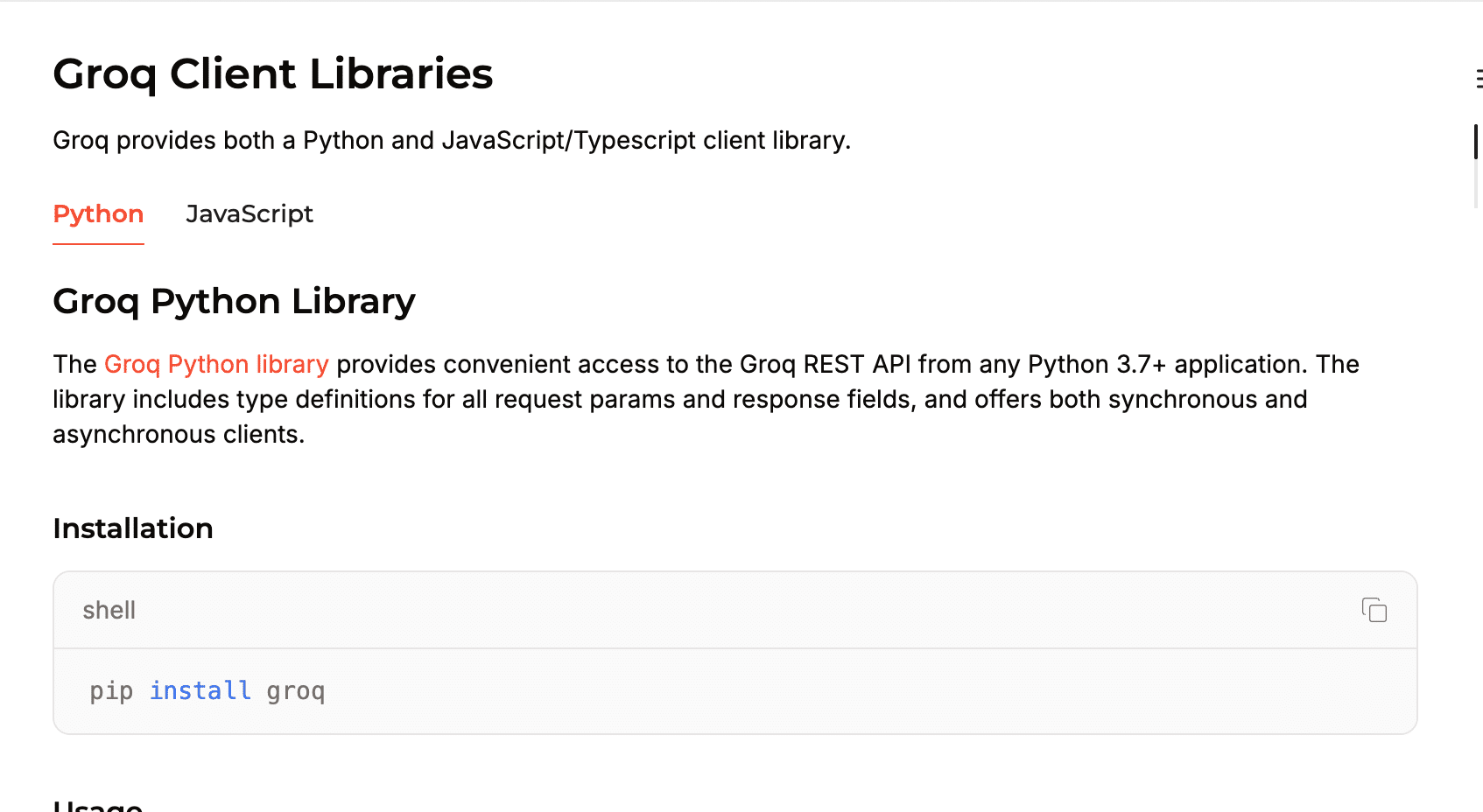Select the Python tab
1483x812 pixels.
tap(98, 214)
